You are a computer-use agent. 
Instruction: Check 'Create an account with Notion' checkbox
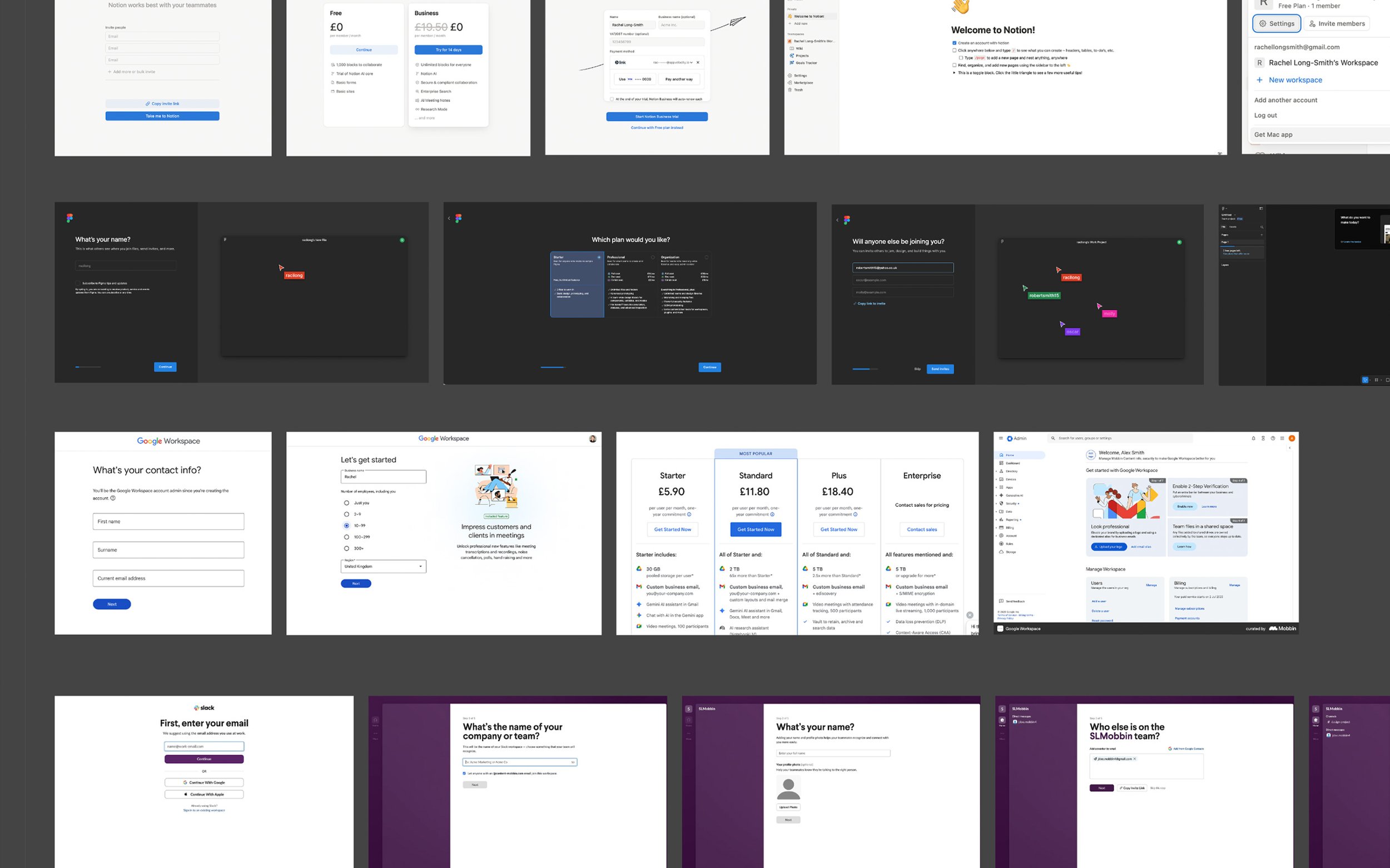[954, 43]
